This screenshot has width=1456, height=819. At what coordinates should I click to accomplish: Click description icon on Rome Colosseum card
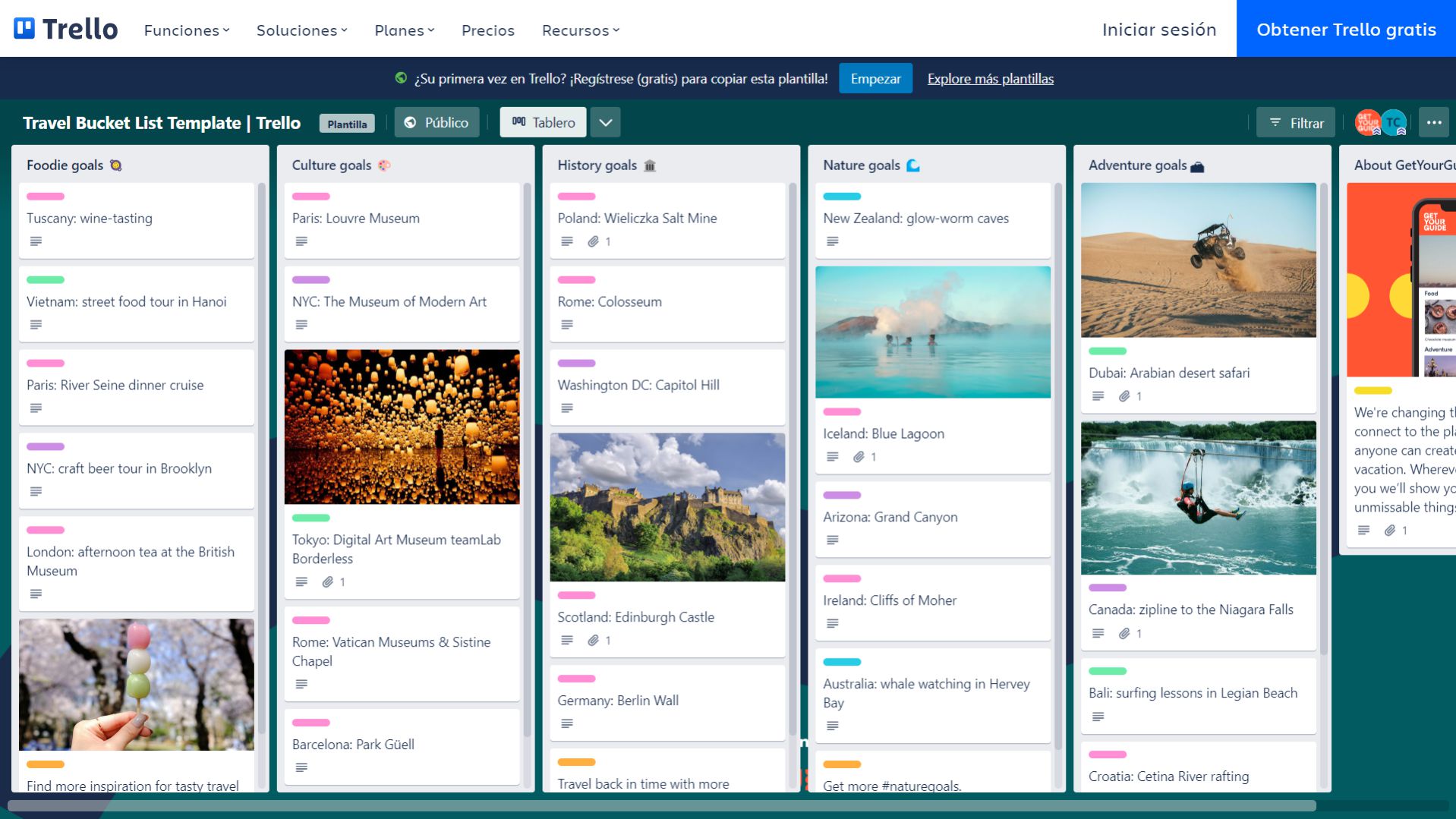coord(567,325)
